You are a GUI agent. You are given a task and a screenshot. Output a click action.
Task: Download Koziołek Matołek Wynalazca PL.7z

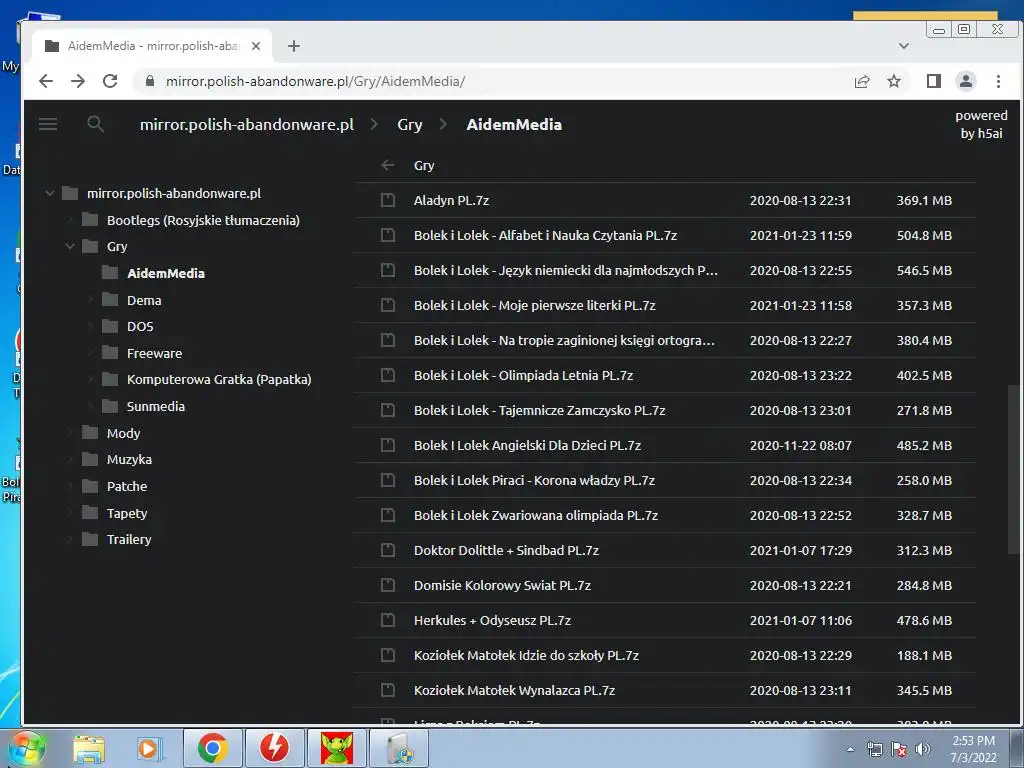tap(514, 690)
